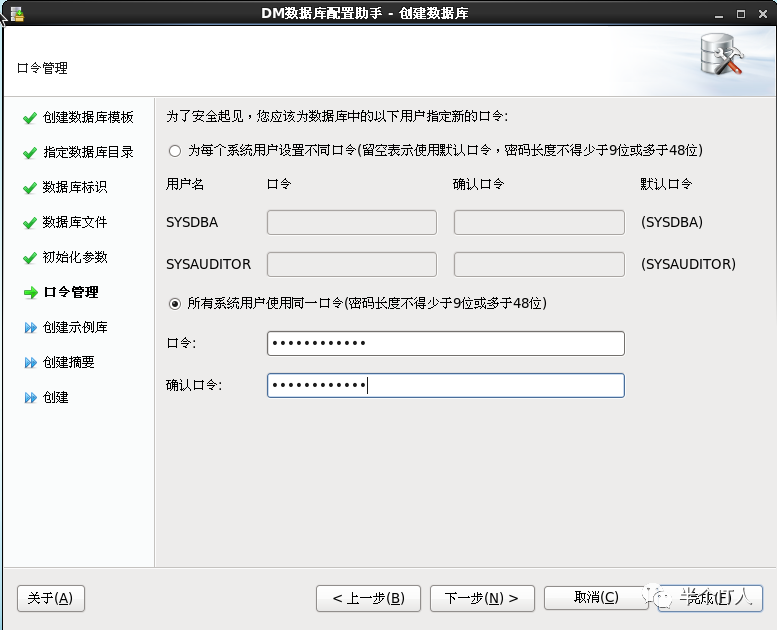
Task: Select 创建数据库模板 step in sidebar
Action: click(x=88, y=117)
